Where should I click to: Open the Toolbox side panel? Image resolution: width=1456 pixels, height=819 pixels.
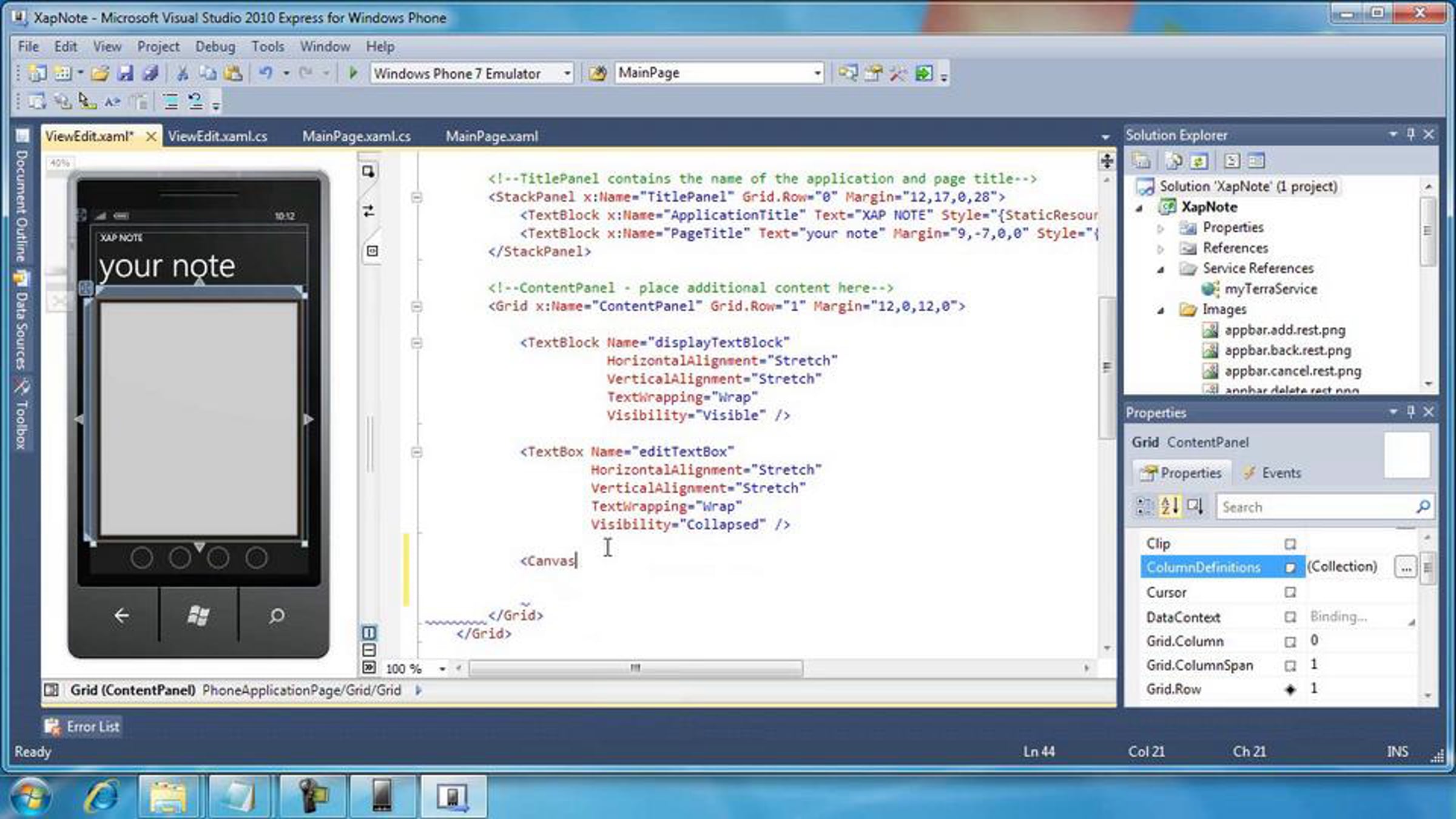(22, 415)
